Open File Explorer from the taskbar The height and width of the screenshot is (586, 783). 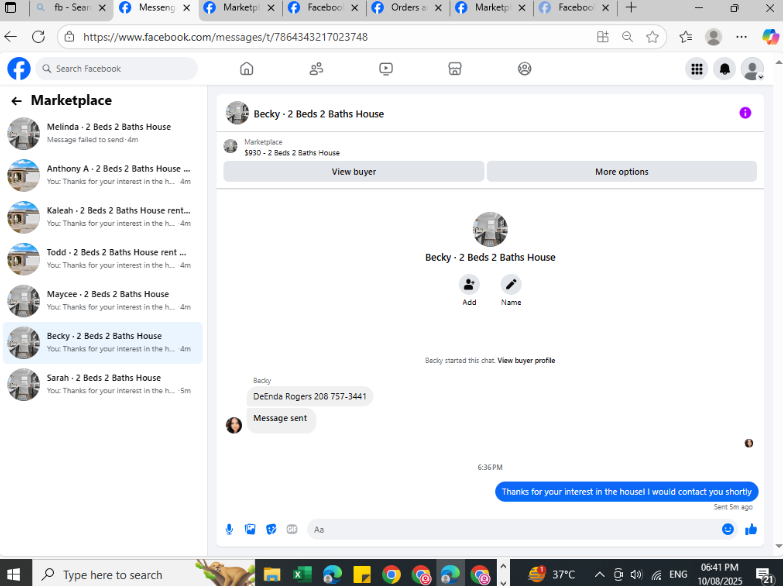click(x=272, y=575)
